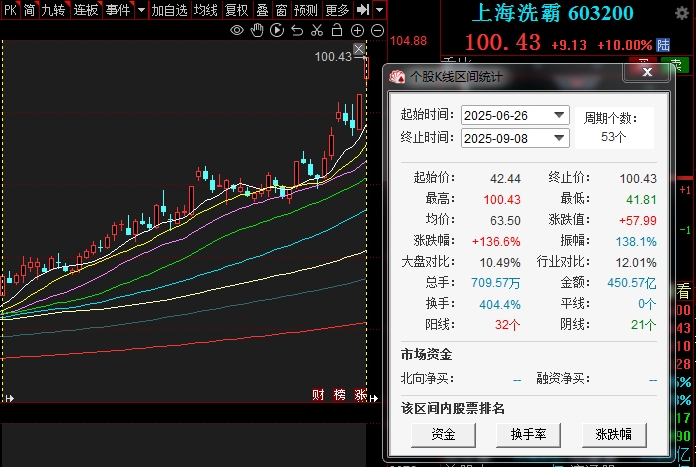696x467 pixels.
Task: Click the 换手率 ranking button
Action: [x=529, y=435]
